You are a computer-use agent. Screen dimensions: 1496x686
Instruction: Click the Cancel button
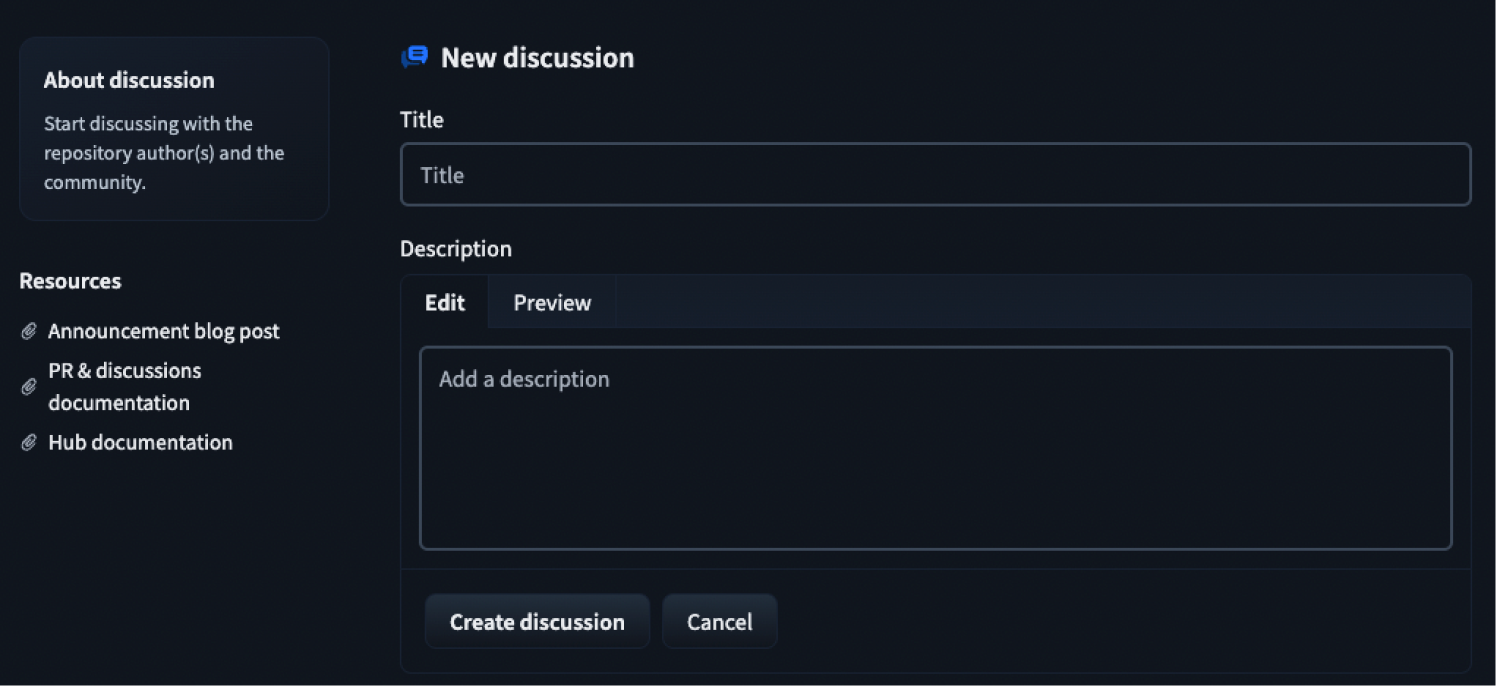[719, 621]
